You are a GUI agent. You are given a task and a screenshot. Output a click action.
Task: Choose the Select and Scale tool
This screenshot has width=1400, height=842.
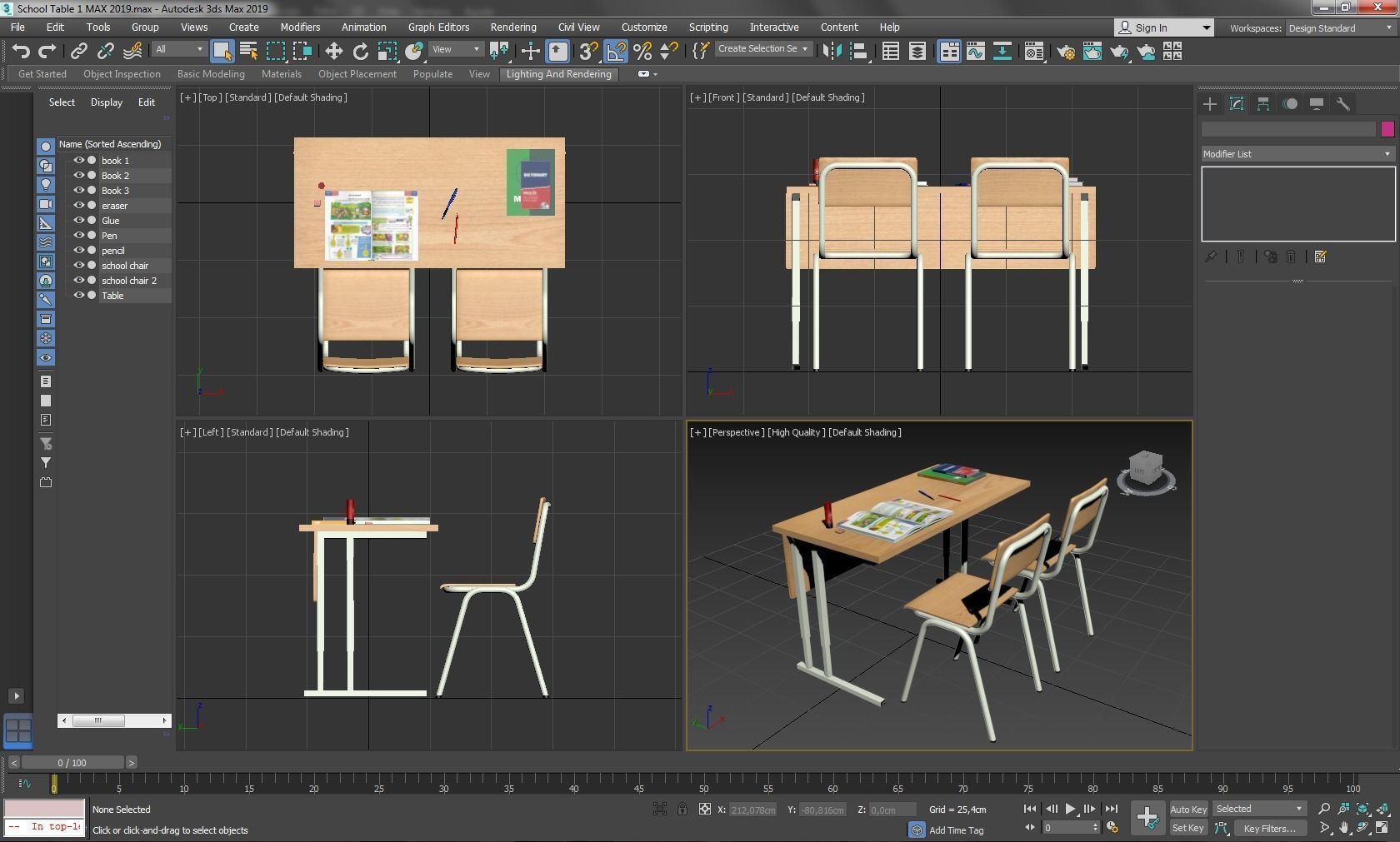387,52
